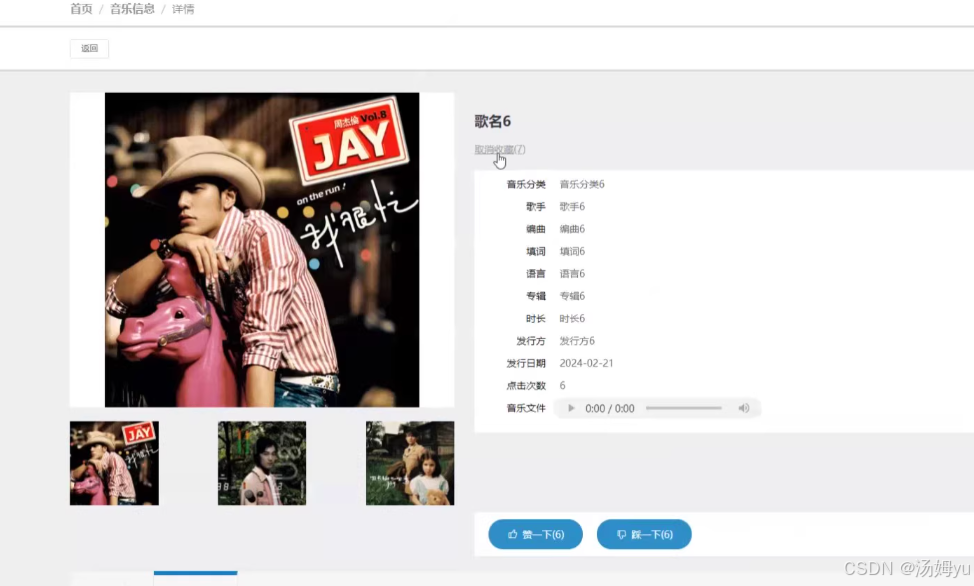Click the large JAY album cover image

261,250
